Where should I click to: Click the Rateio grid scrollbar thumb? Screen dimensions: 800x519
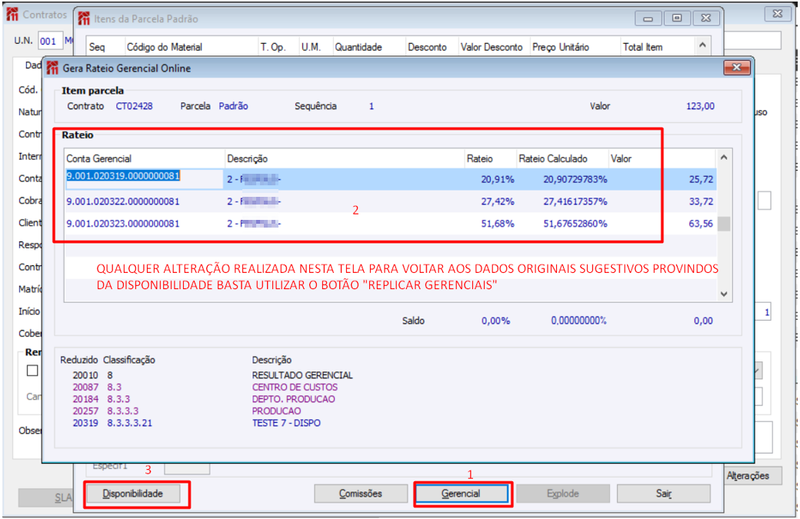point(723,224)
